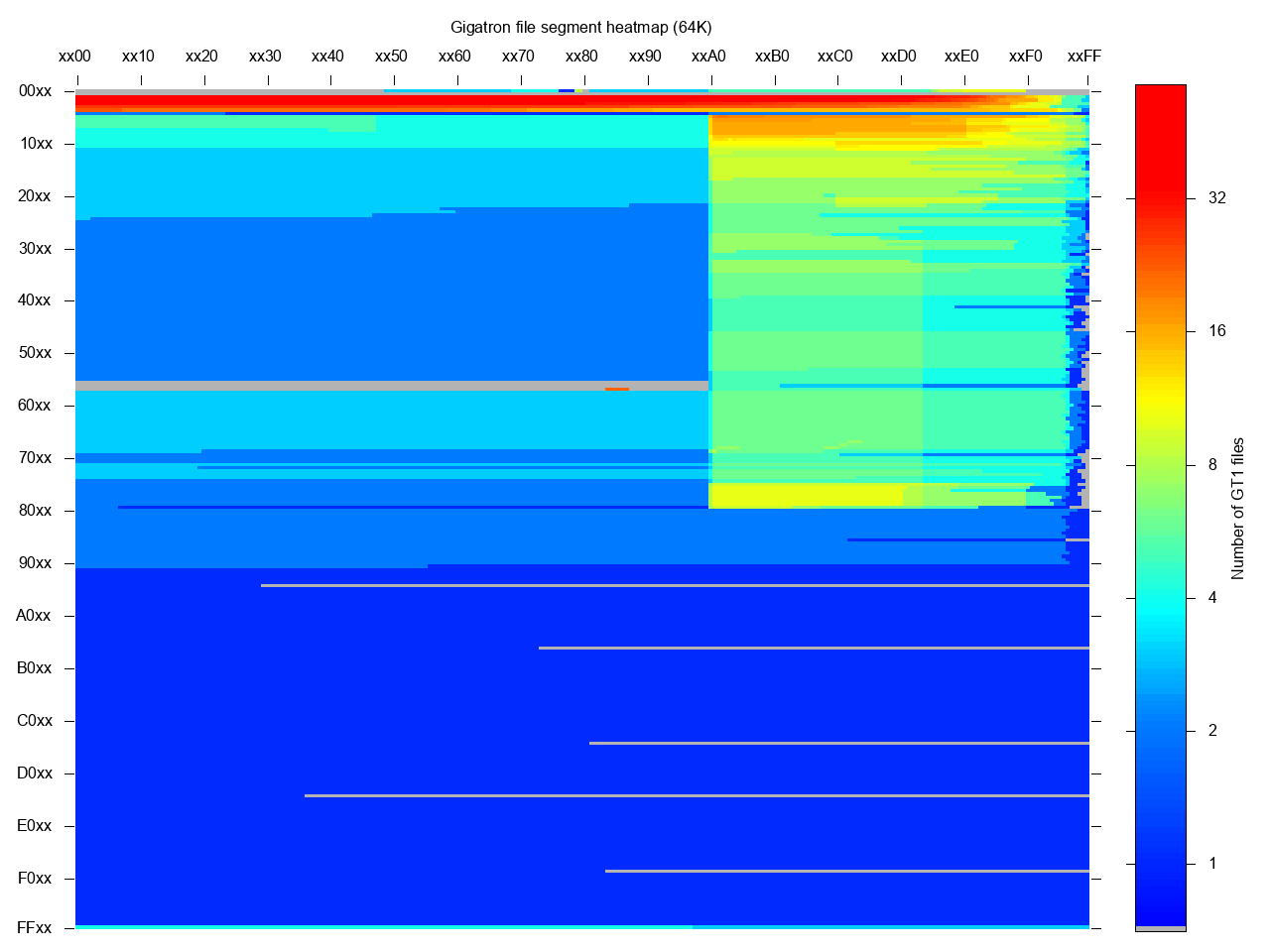This screenshot has width=1270, height=952.
Task: Select the xx70 column label
Action: click(x=518, y=57)
